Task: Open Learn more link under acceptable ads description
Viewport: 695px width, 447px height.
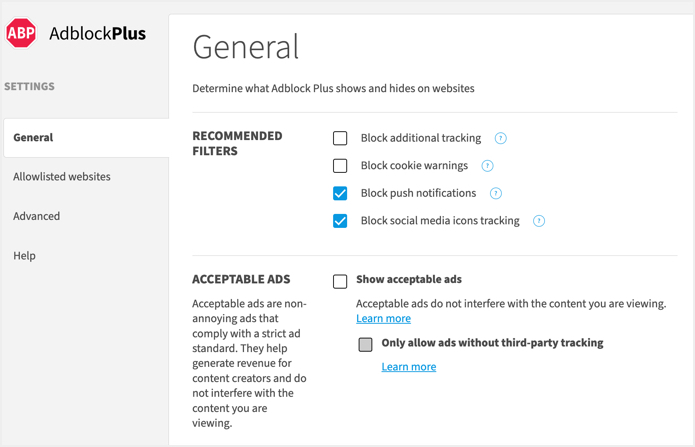Action: tap(383, 318)
